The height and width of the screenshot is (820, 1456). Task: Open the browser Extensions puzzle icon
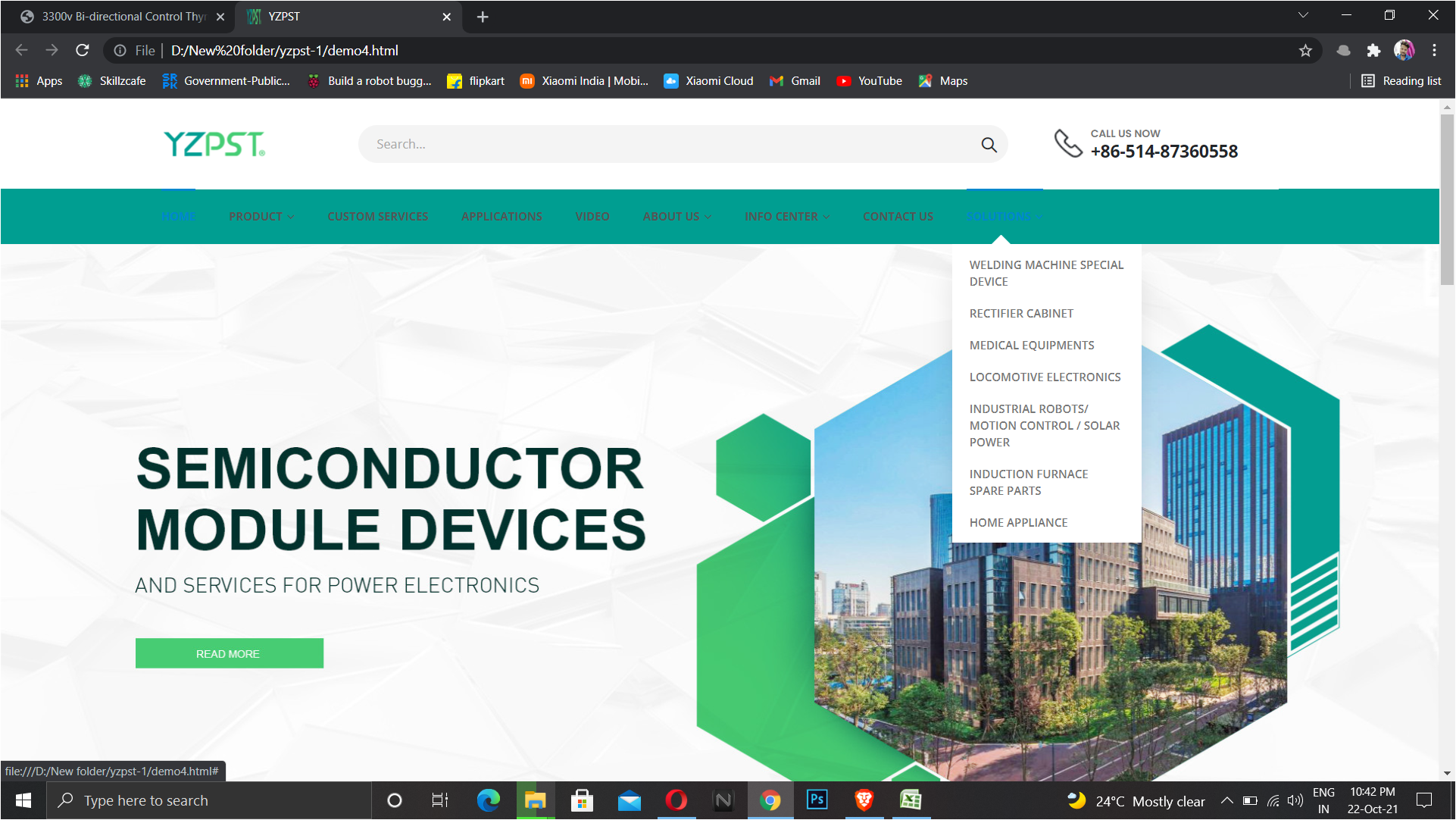[x=1373, y=51]
